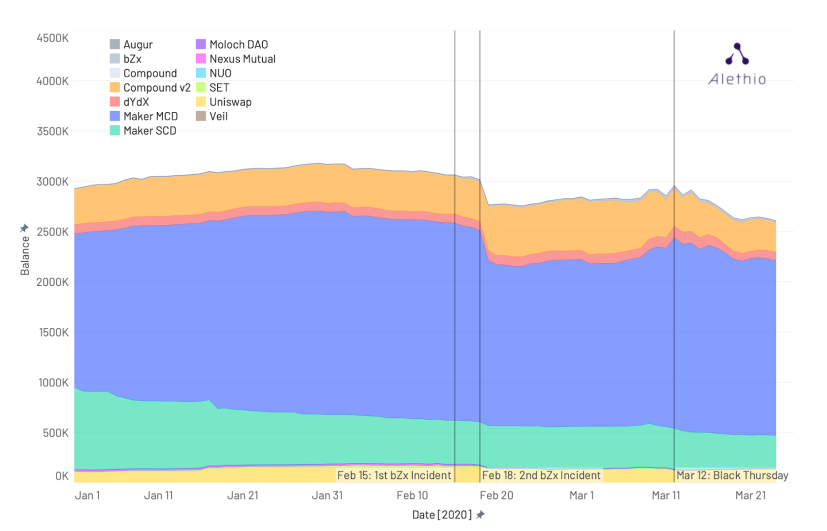Click the Alethio logo icon
827x531 pixels.
click(x=737, y=54)
